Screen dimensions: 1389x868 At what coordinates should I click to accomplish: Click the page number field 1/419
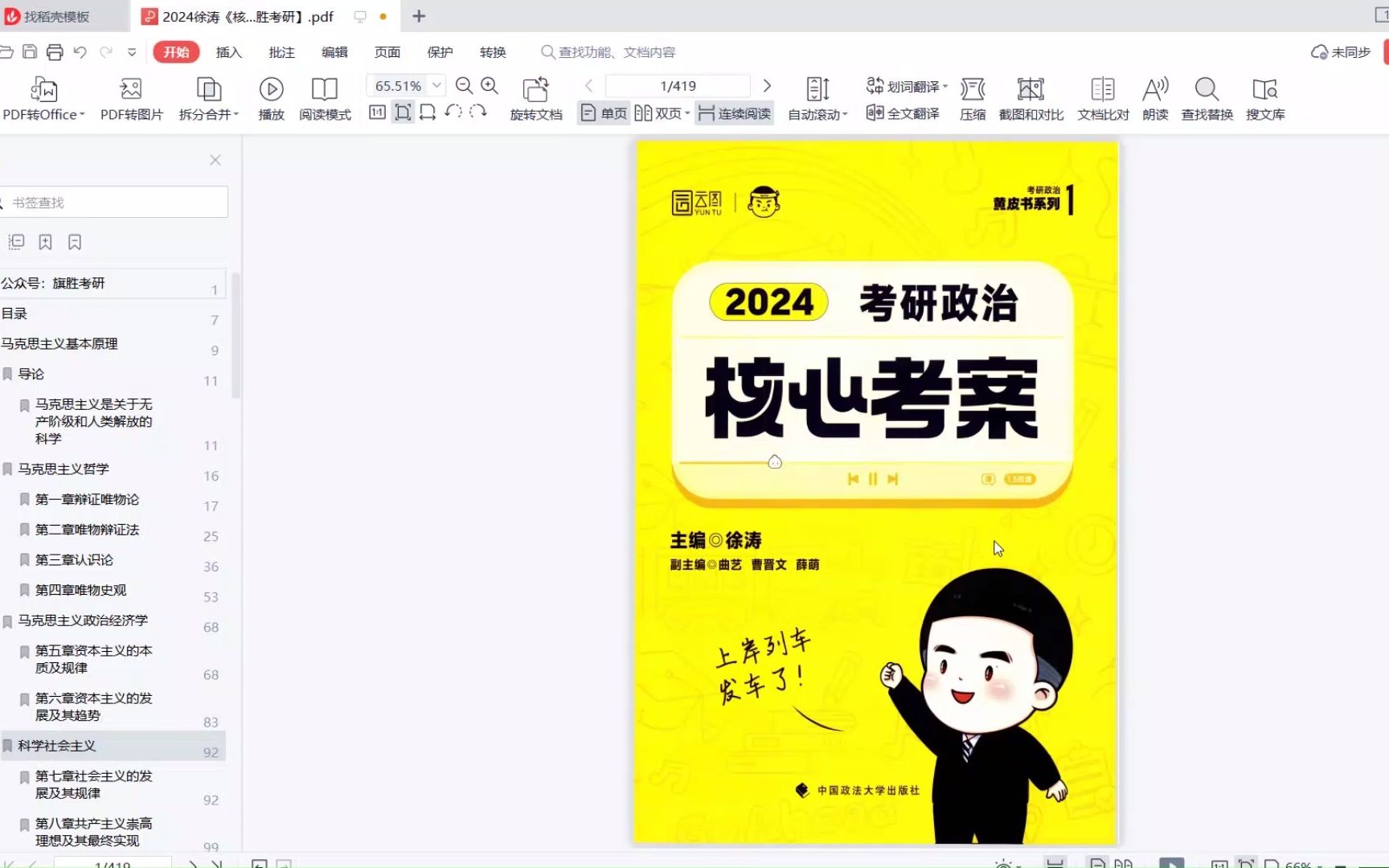coord(678,86)
